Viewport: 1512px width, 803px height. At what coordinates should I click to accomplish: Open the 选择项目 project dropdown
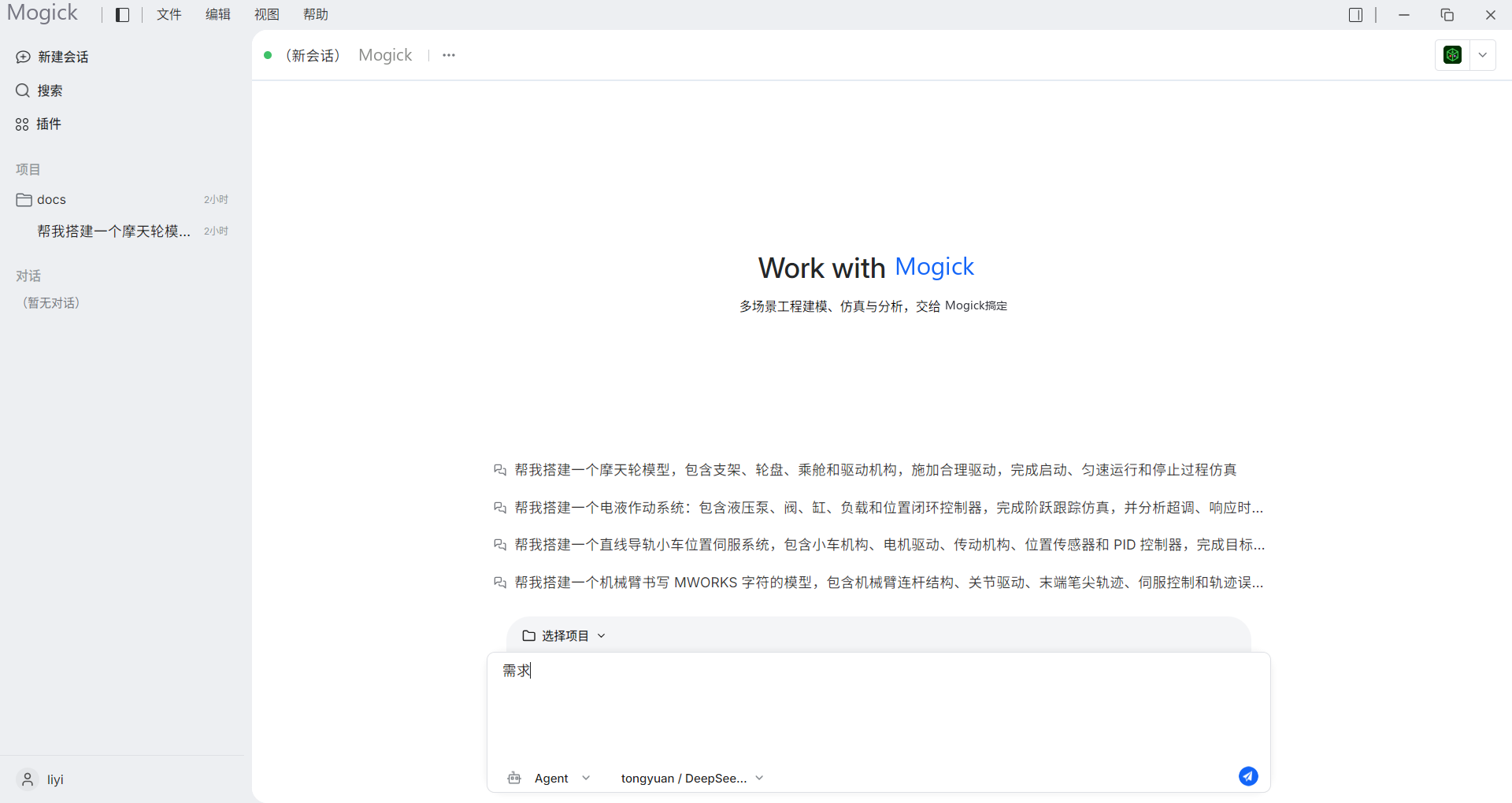click(x=564, y=635)
